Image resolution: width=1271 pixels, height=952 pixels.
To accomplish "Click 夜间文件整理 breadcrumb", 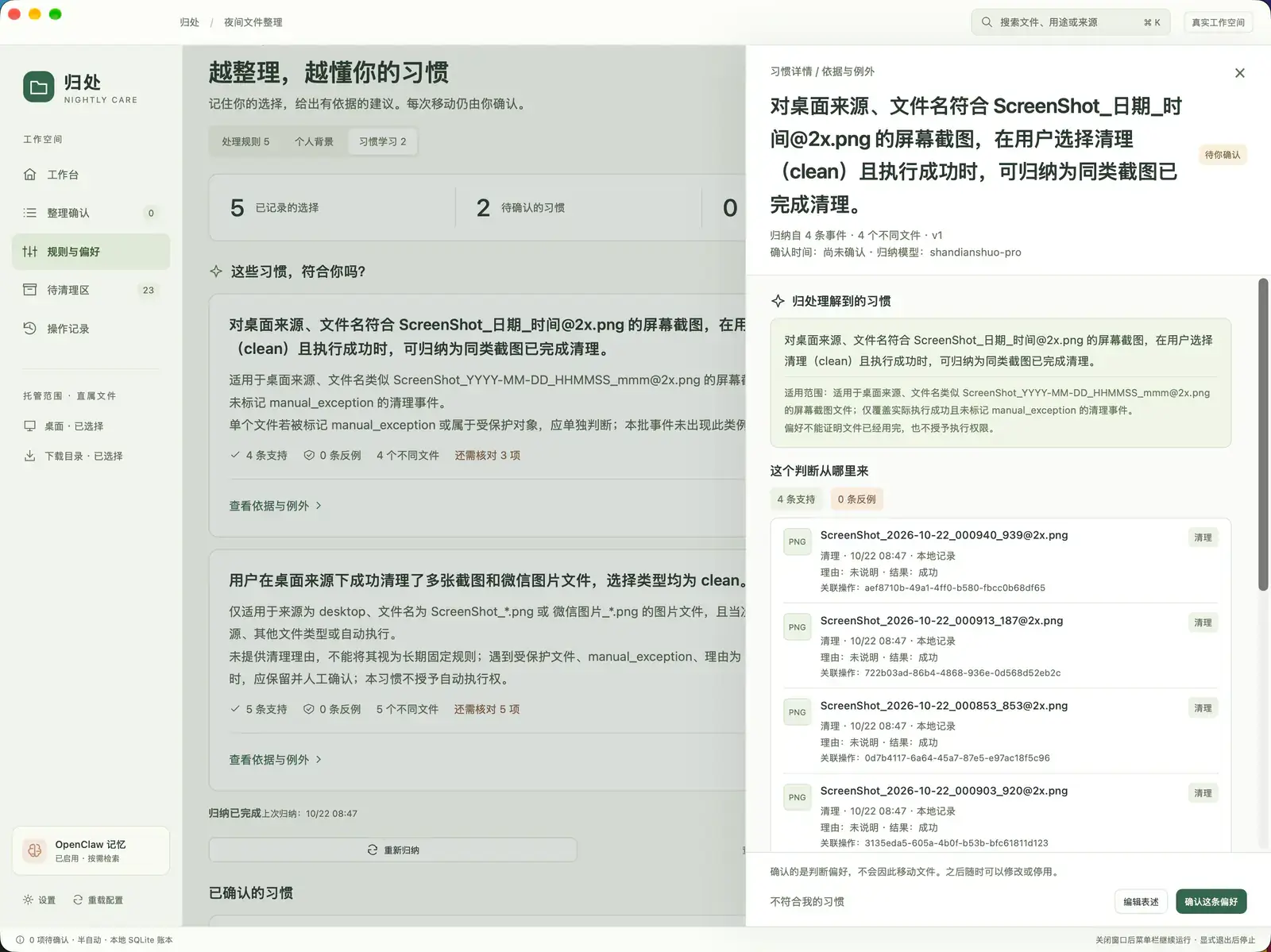I will pos(253,22).
